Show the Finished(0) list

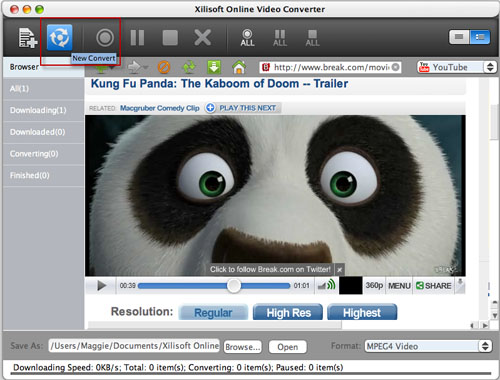pos(44,175)
